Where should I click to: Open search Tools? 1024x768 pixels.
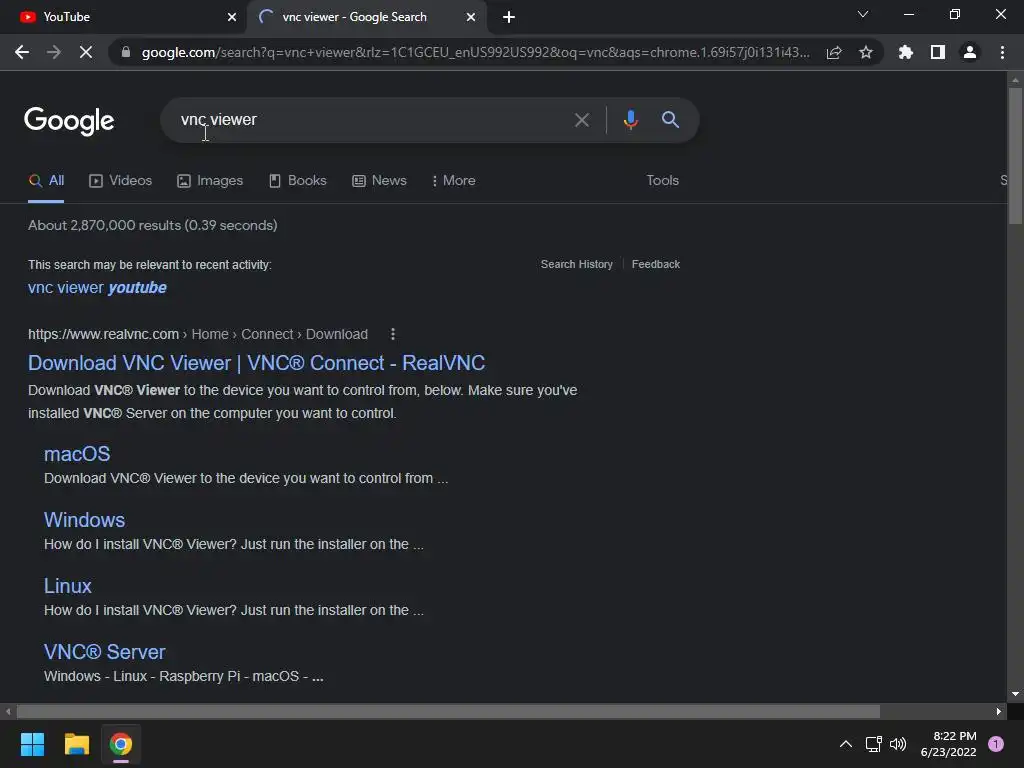663,181
